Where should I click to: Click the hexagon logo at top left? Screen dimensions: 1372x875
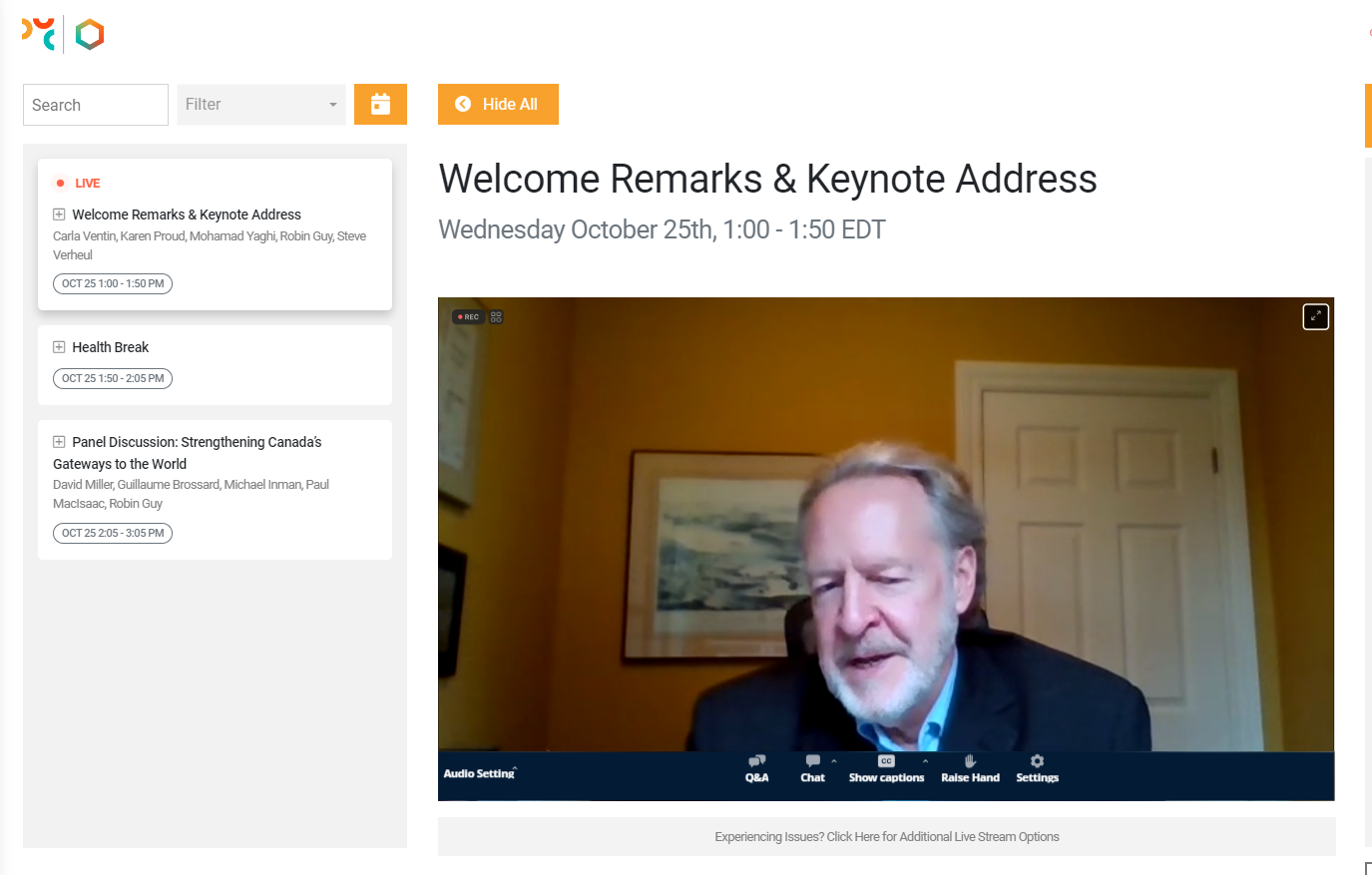(x=90, y=35)
